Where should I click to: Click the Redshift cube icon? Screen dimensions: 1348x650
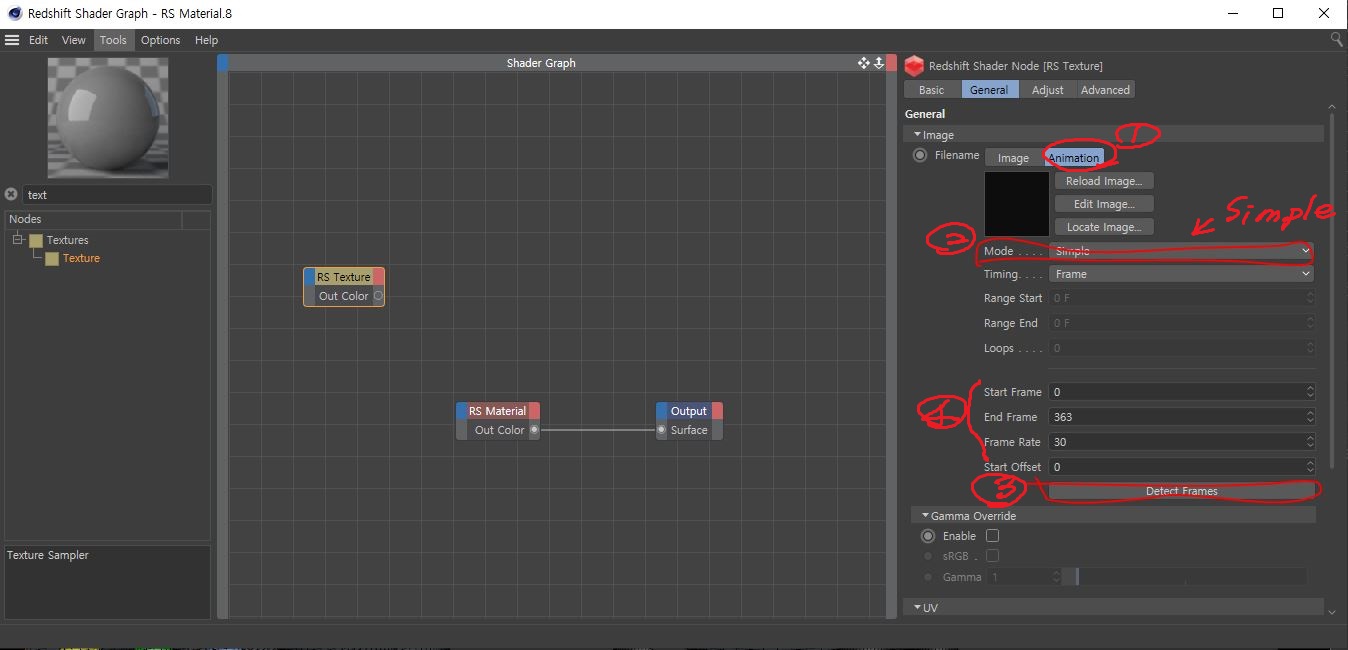pos(913,66)
